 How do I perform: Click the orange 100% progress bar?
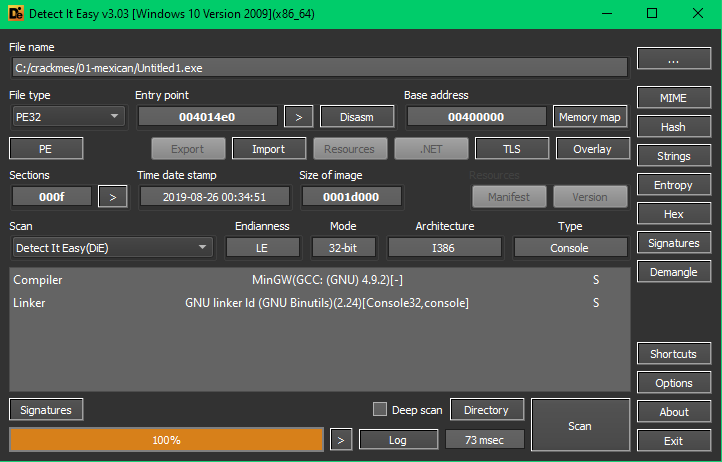pos(167,439)
